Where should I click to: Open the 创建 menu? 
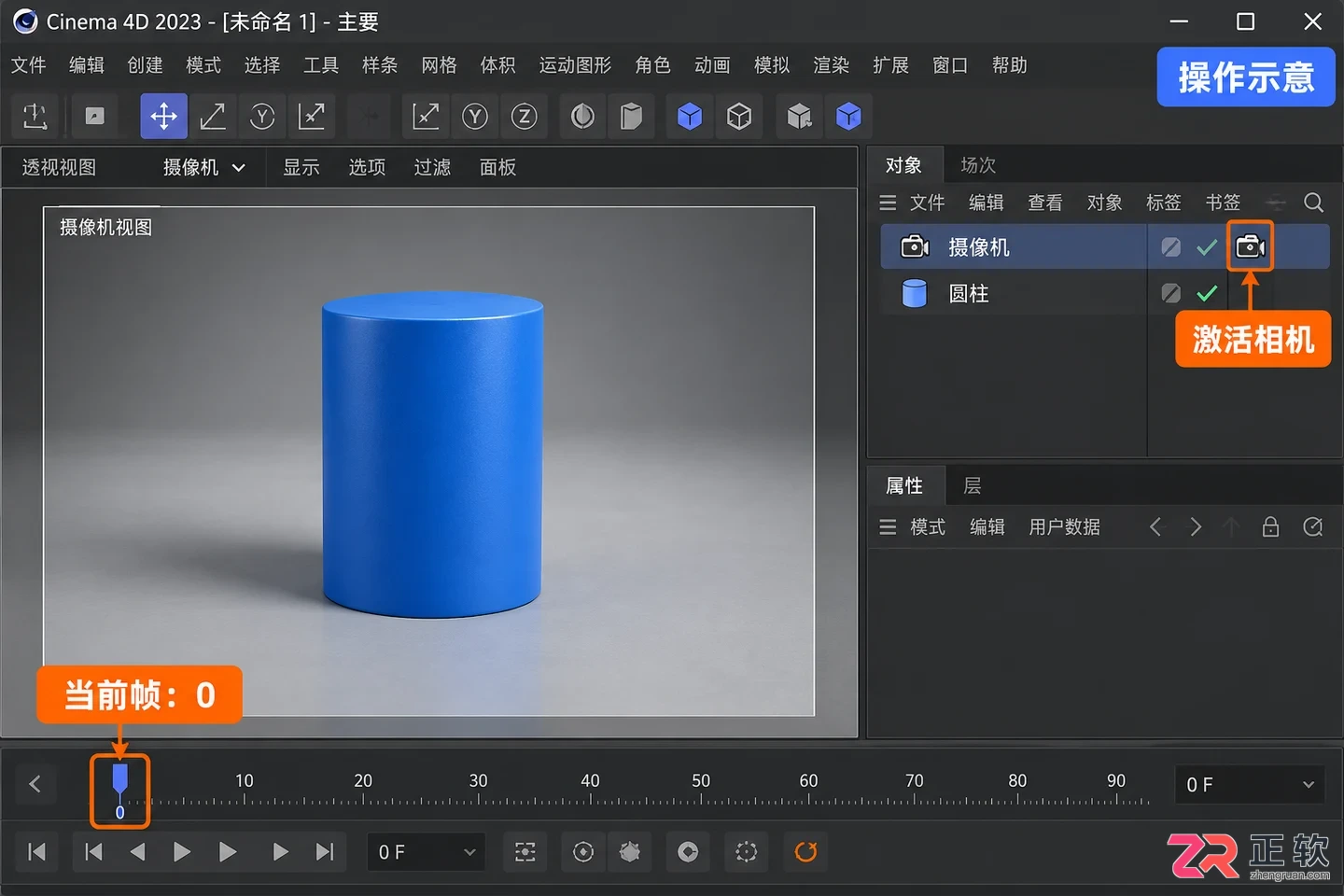[145, 65]
